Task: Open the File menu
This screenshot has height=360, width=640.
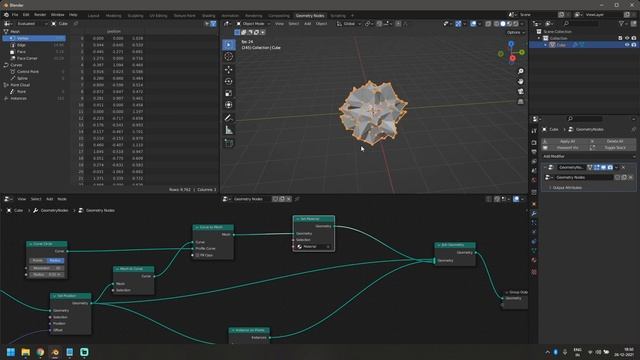Action: [x=15, y=15]
